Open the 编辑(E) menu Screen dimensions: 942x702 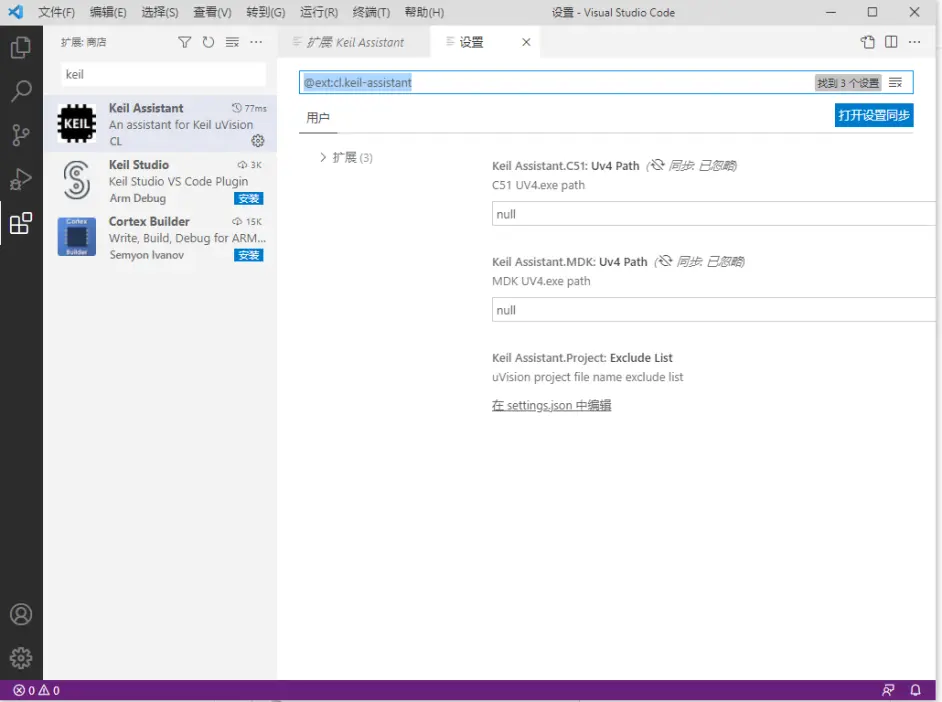coord(108,12)
